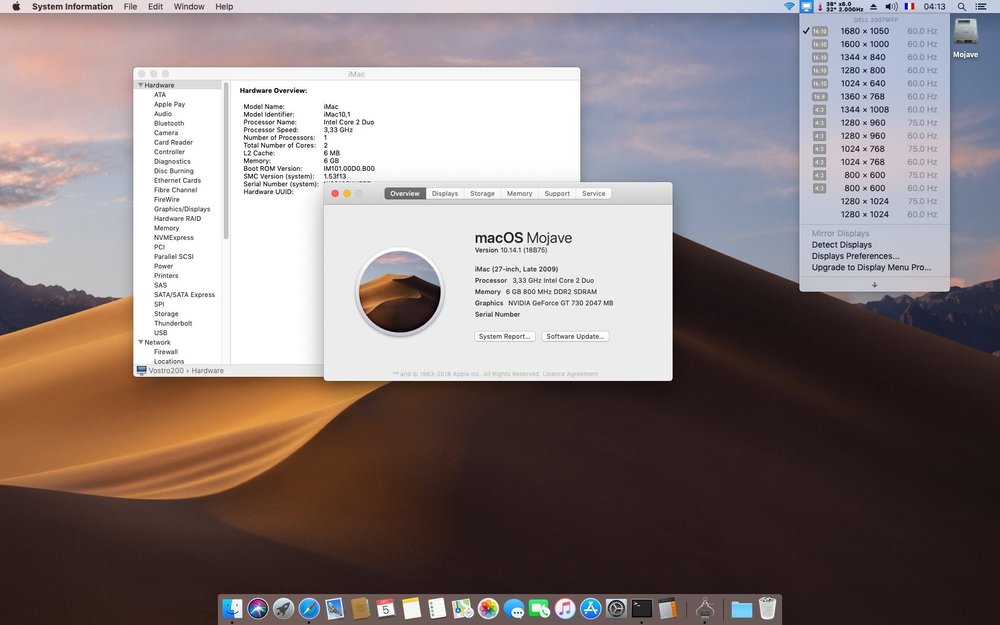Select 800 × 600 at 60.0 Hz
Screen dimensions: 1000x625
tap(874, 188)
